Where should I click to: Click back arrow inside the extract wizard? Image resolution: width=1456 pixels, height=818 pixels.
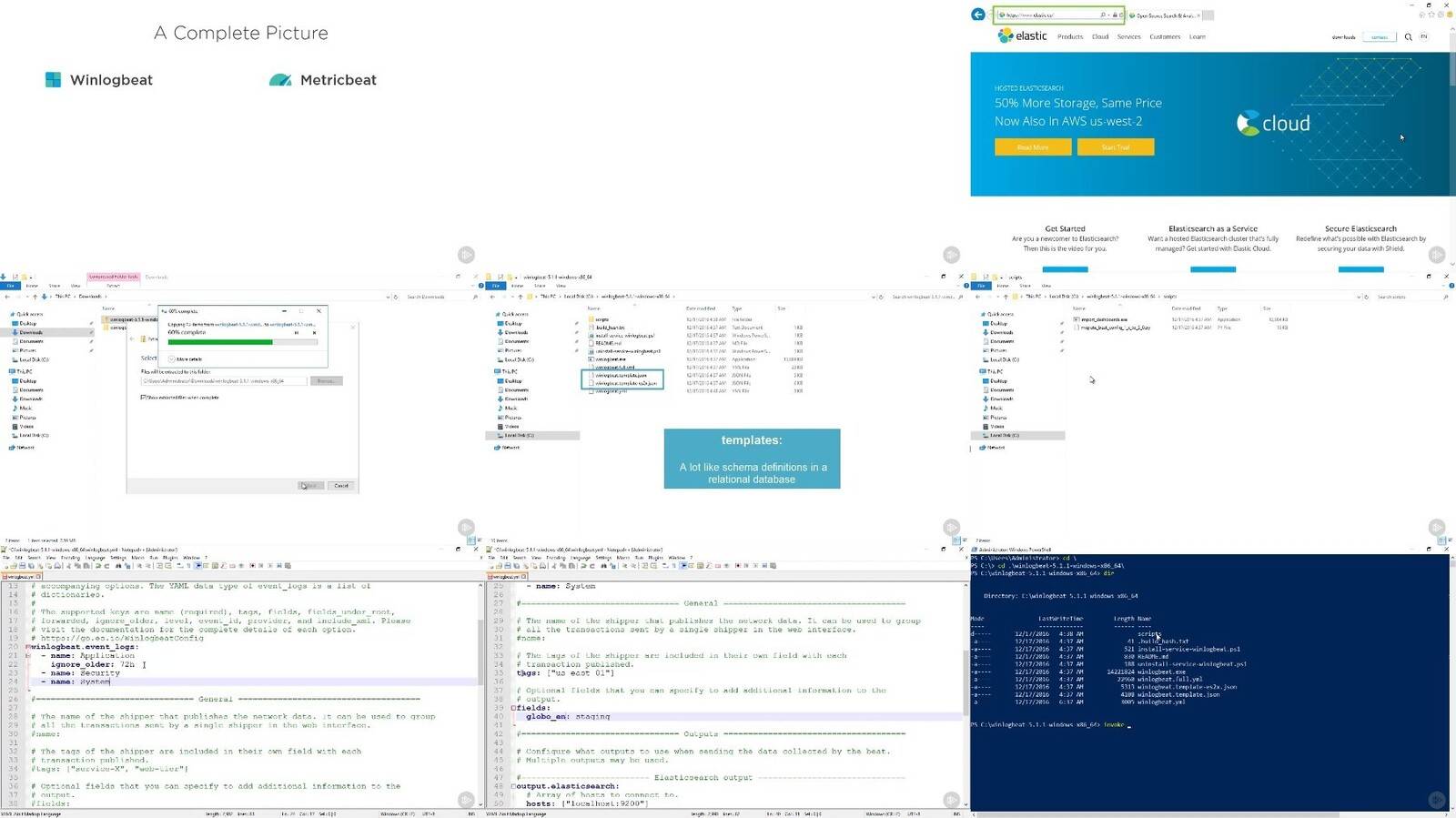tap(132, 338)
